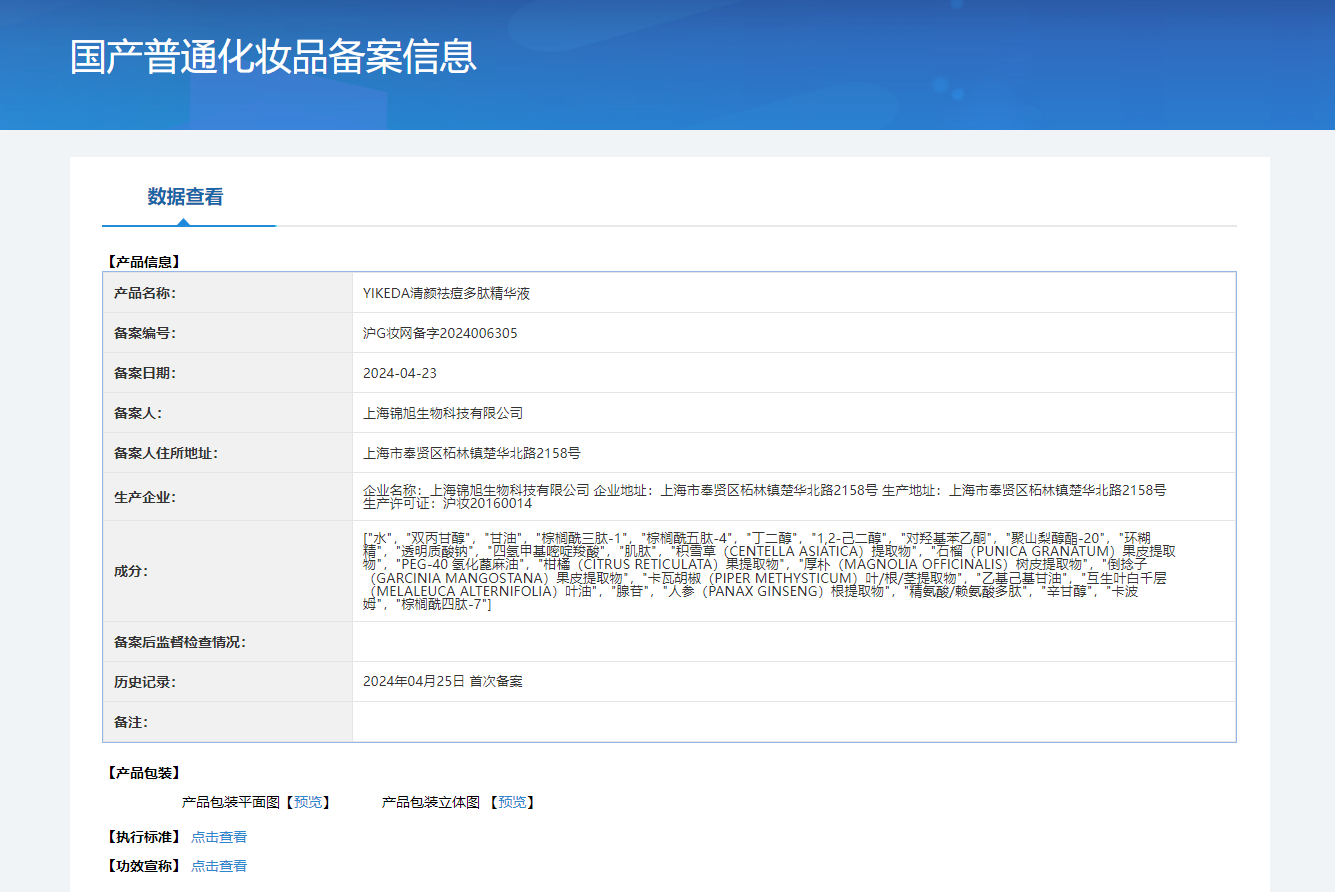This screenshot has height=892, width=1335.
Task: Click the 备案人住所地址 row label
Action: coord(166,453)
